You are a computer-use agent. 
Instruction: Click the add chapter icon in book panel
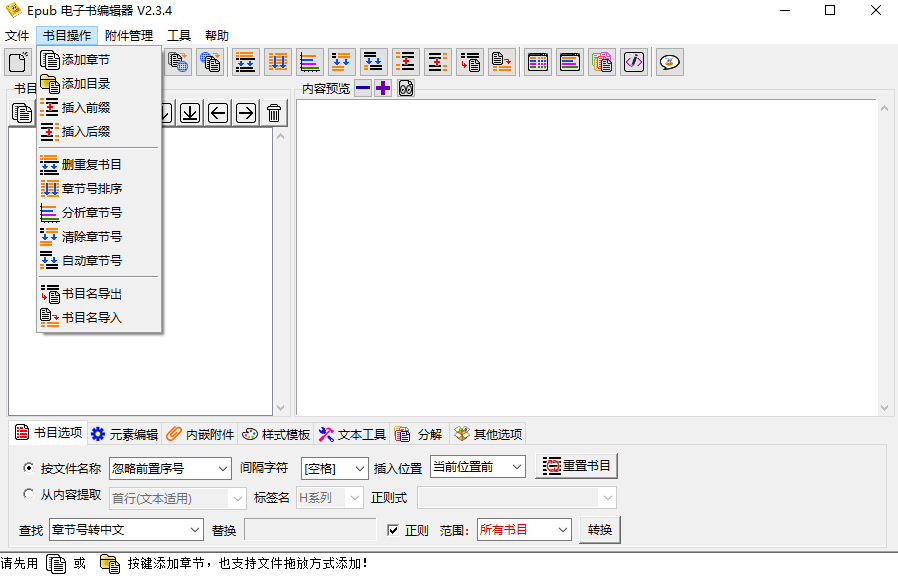22,113
